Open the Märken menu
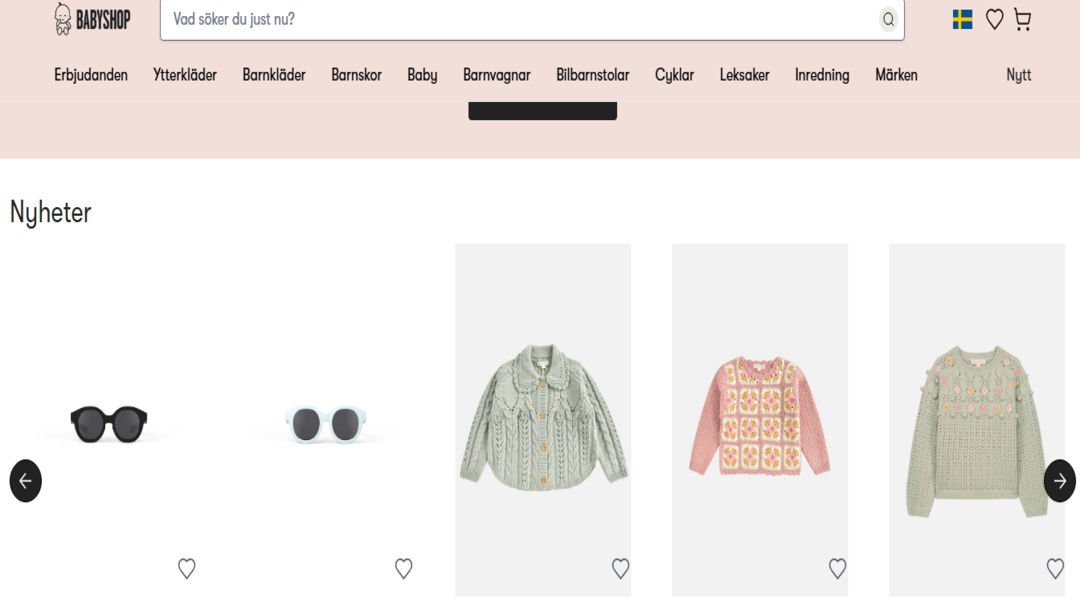 896,75
